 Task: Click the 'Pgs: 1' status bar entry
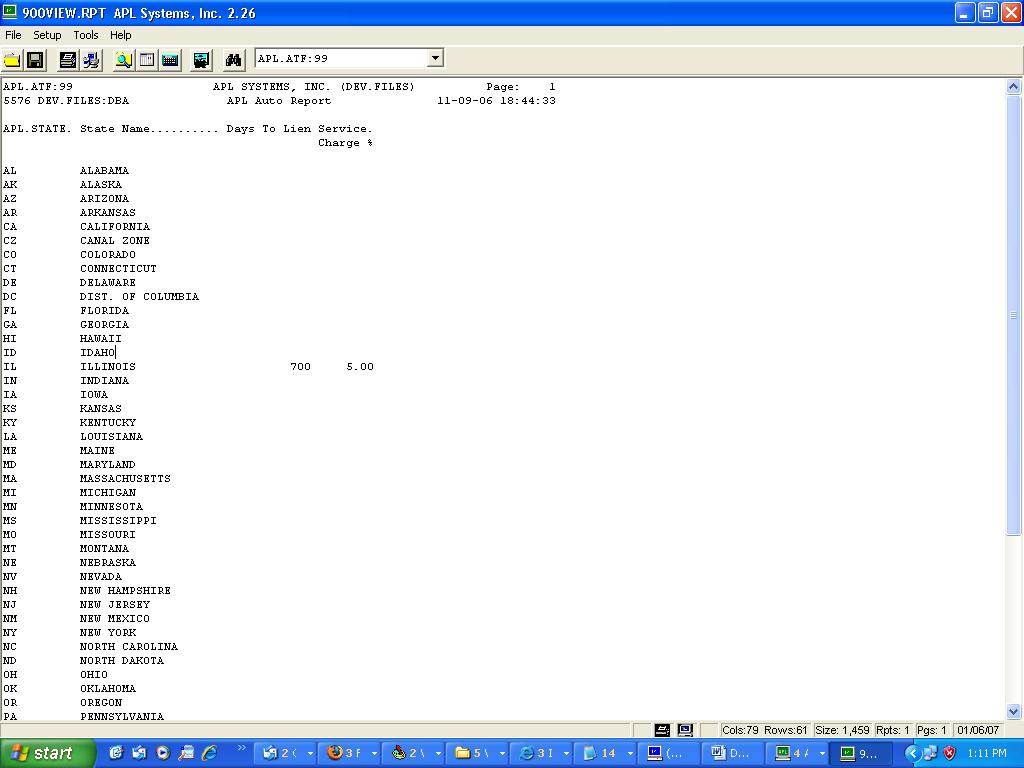coord(931,730)
